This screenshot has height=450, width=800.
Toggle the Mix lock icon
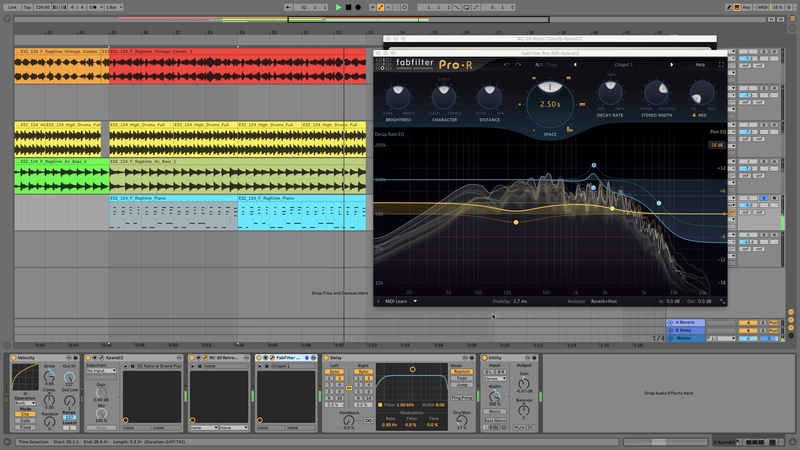pyautogui.click(x=694, y=115)
